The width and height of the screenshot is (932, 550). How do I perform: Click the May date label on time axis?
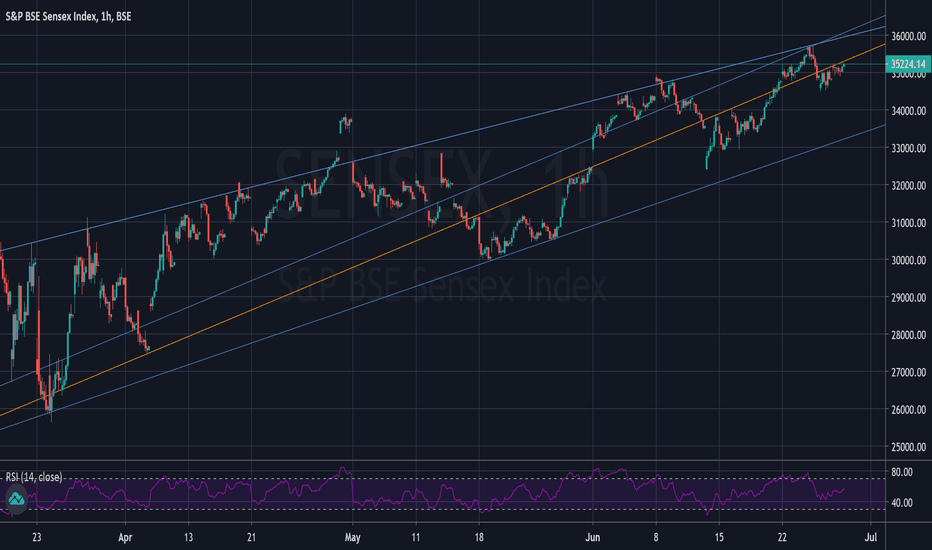point(352,538)
